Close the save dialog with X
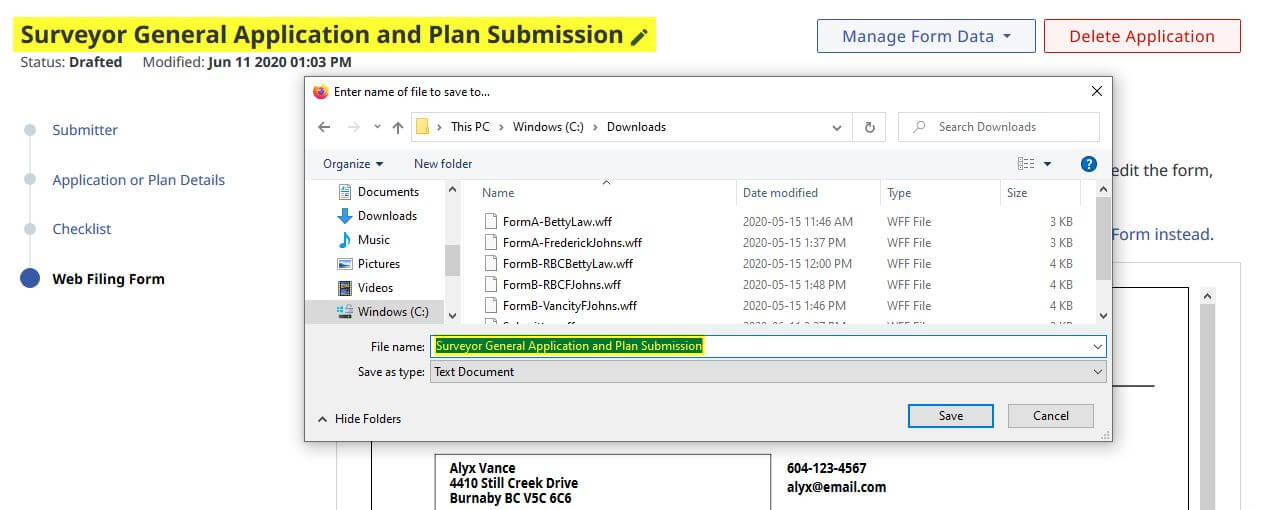The width and height of the screenshot is (1262, 510). (x=1097, y=91)
